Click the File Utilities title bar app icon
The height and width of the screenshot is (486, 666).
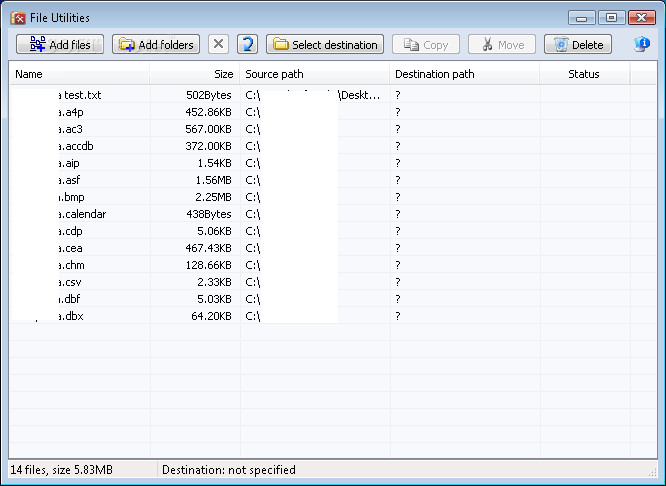point(17,17)
